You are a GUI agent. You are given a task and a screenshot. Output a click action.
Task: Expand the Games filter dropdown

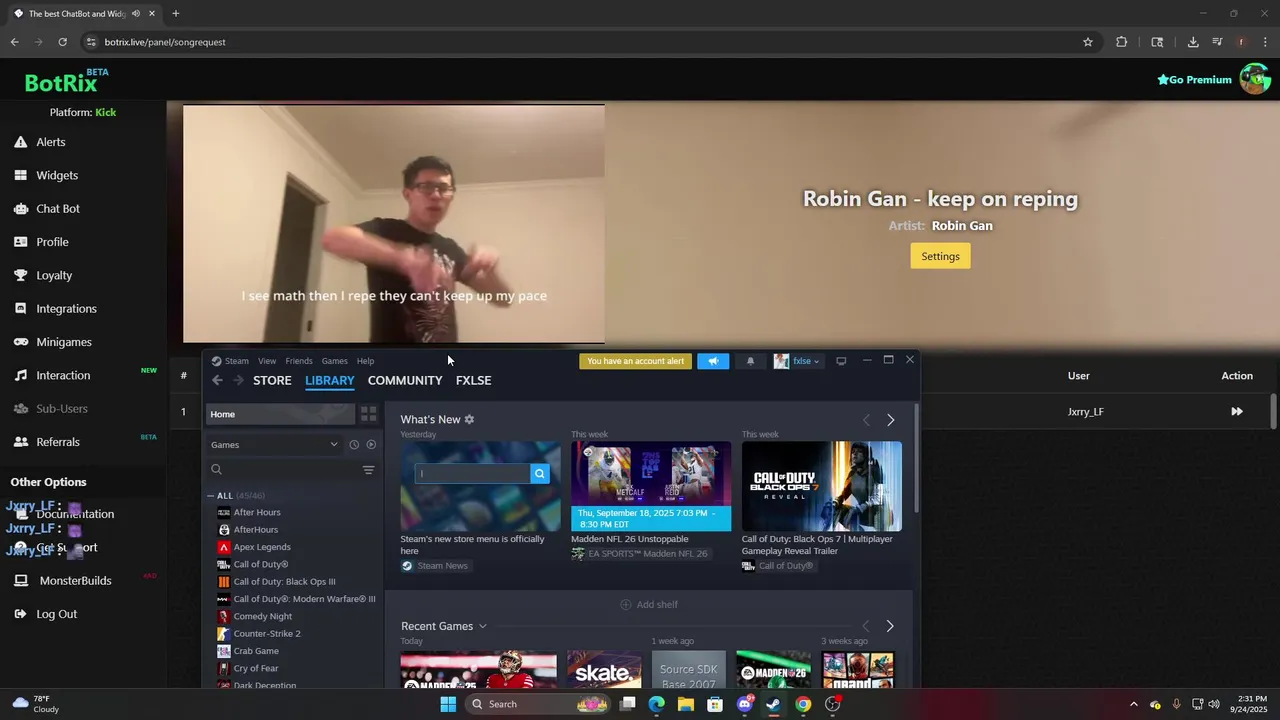click(x=274, y=445)
